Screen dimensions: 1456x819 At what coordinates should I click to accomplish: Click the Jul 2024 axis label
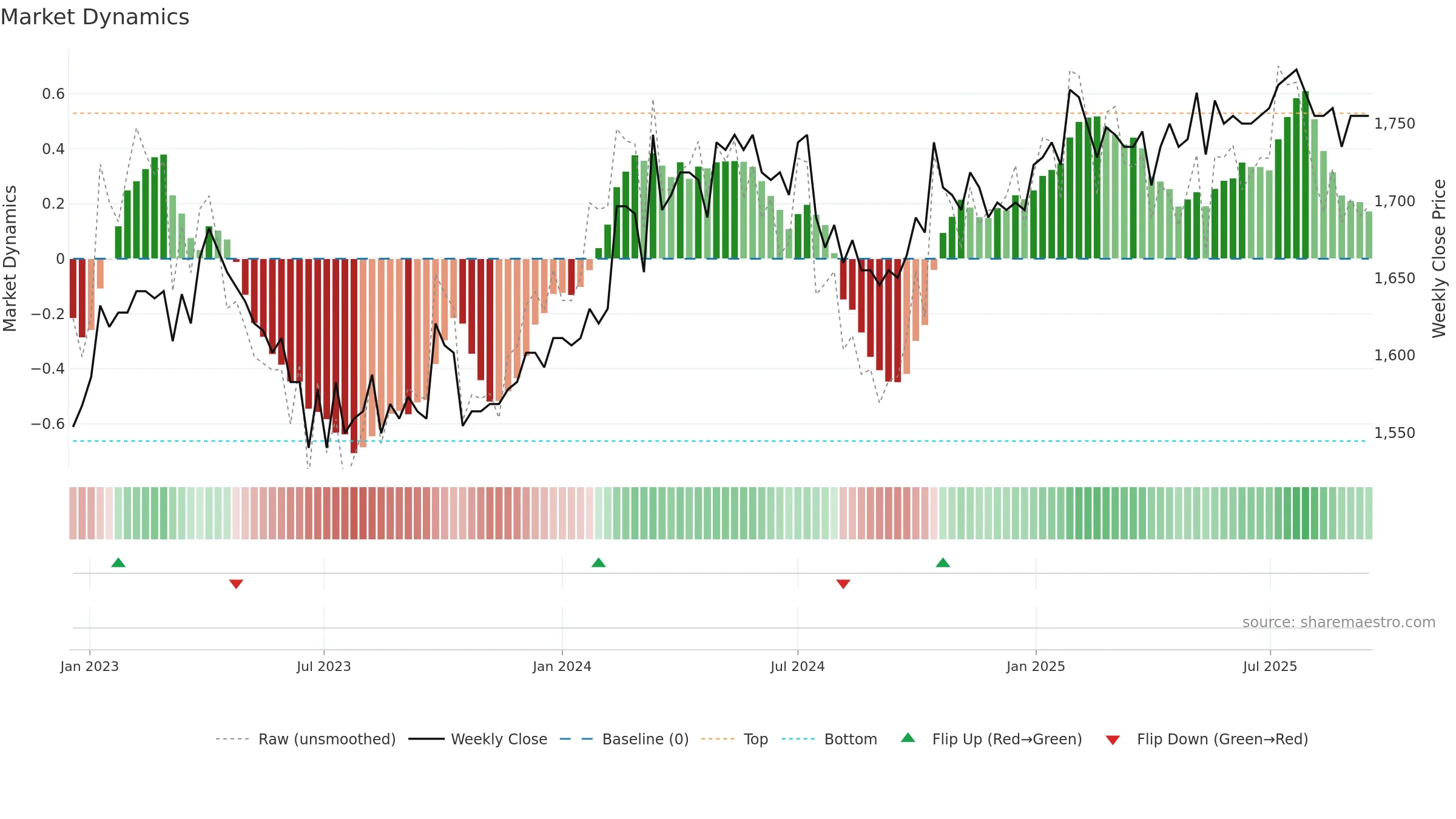pos(798,666)
